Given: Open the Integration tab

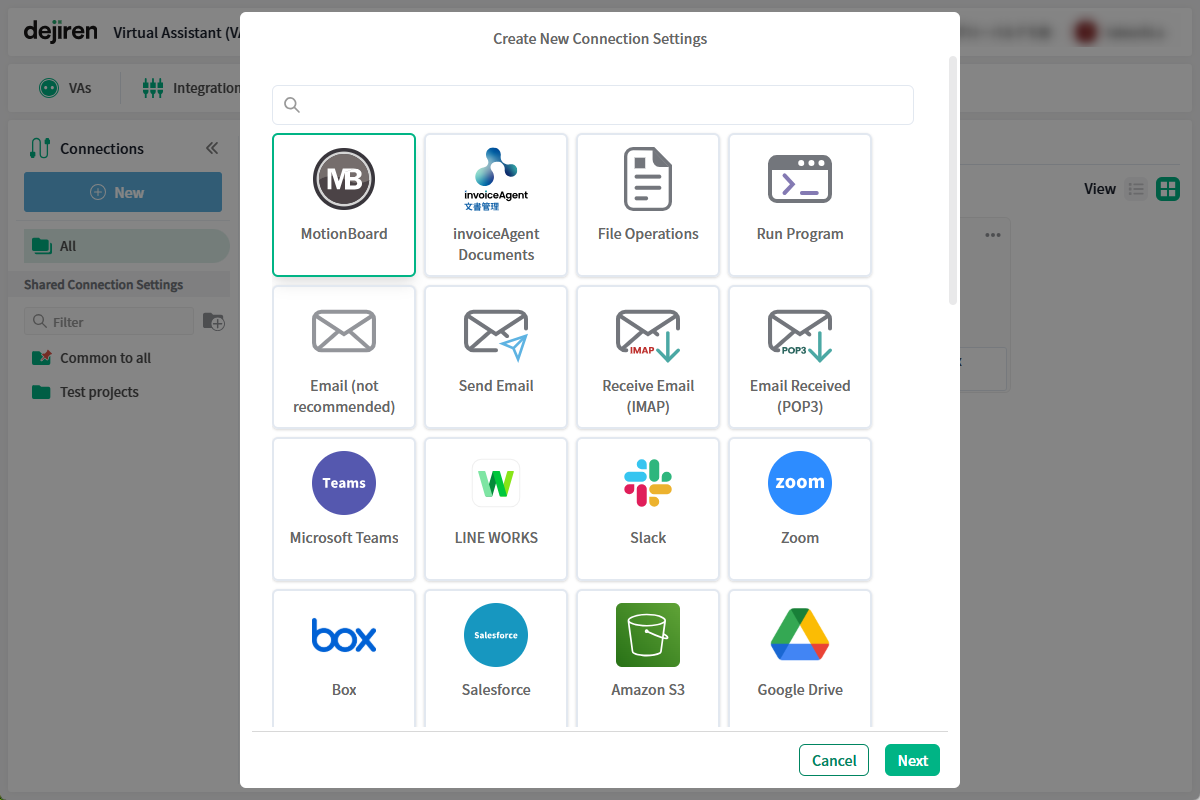Looking at the screenshot, I should click(190, 88).
